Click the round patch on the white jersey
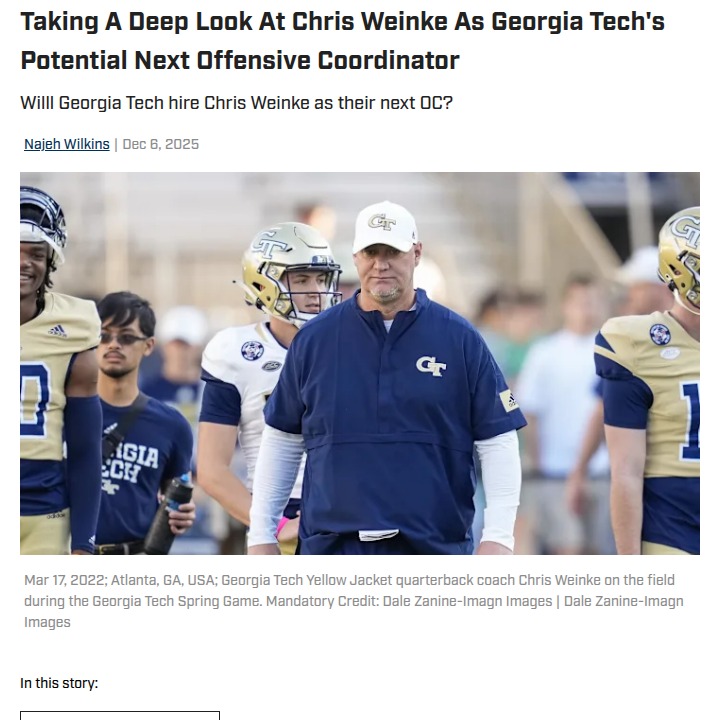Screen dimensions: 720x720 252,350
